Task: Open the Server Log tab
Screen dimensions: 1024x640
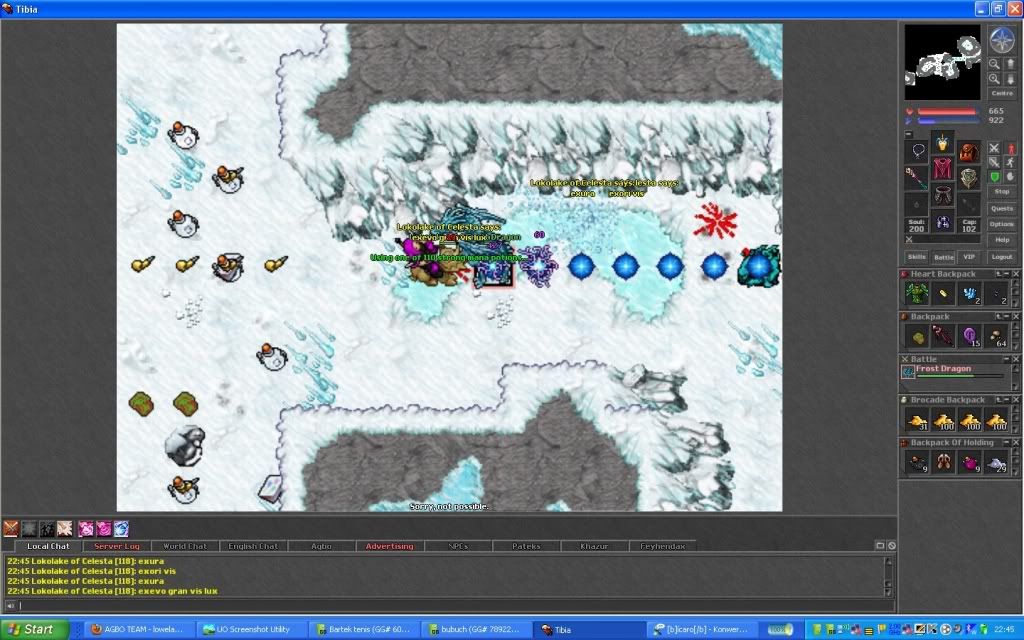Action: coord(116,546)
